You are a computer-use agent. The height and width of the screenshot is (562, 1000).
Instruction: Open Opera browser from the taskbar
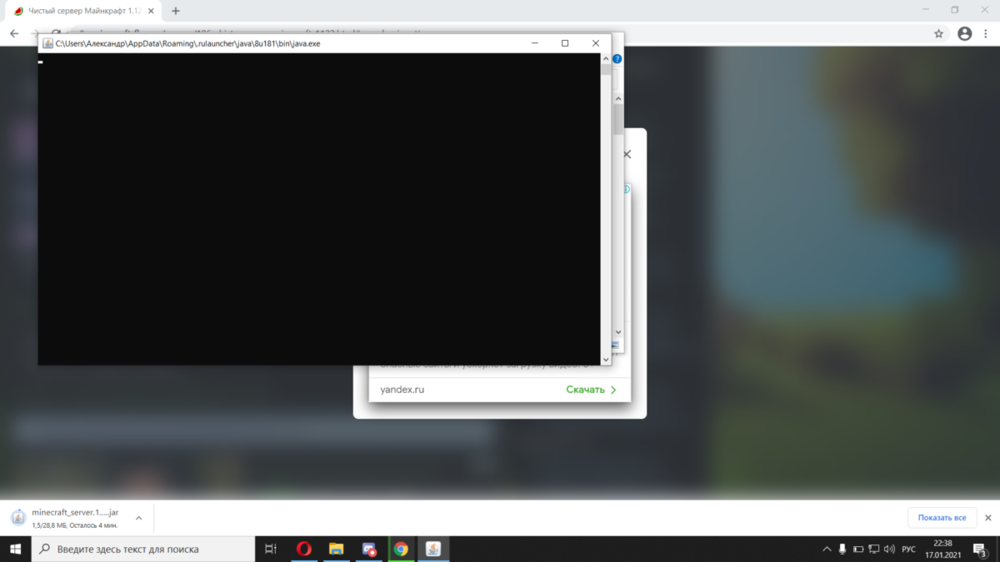pos(304,549)
